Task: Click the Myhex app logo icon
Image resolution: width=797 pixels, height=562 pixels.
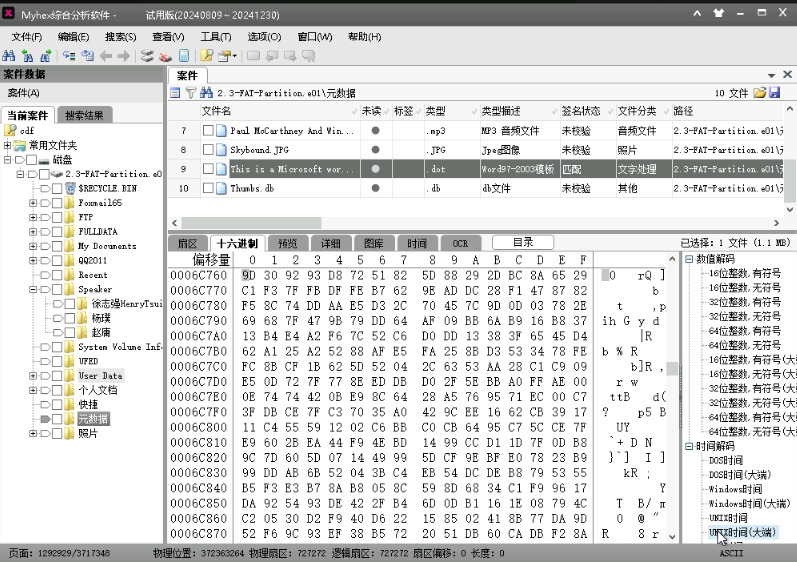Action: [x=8, y=13]
